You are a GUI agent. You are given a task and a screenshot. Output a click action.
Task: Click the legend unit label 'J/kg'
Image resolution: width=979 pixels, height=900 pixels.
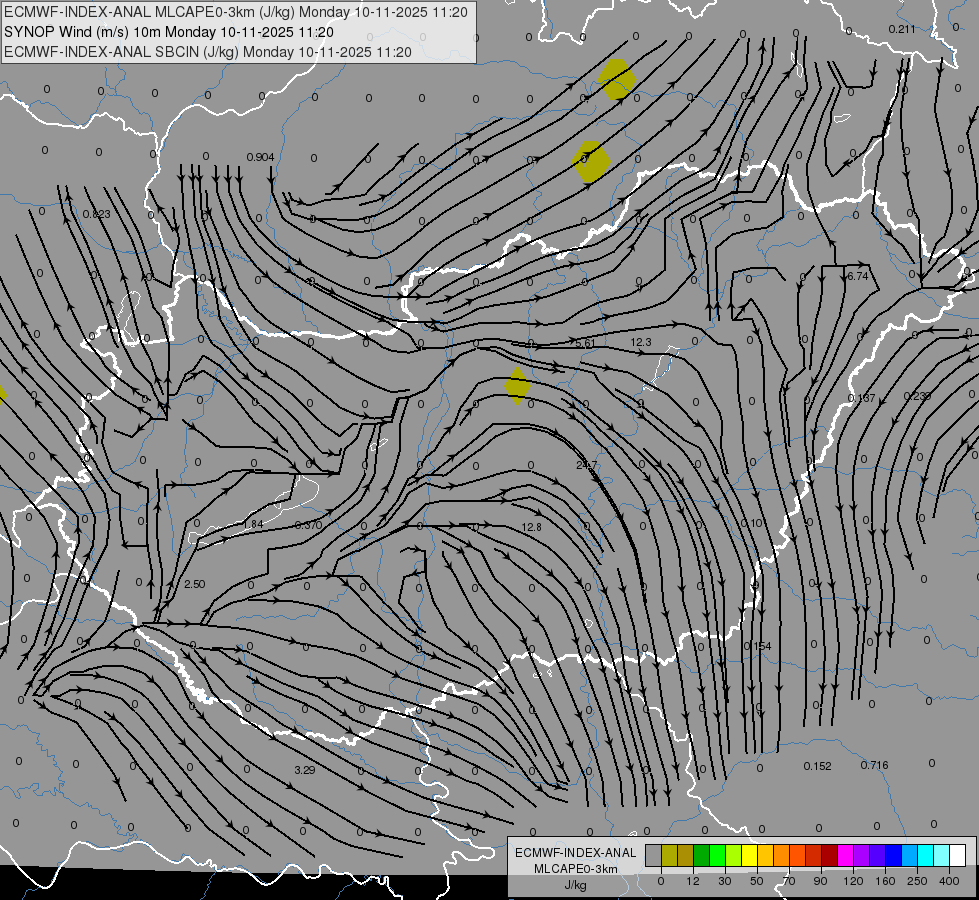pyautogui.click(x=575, y=885)
